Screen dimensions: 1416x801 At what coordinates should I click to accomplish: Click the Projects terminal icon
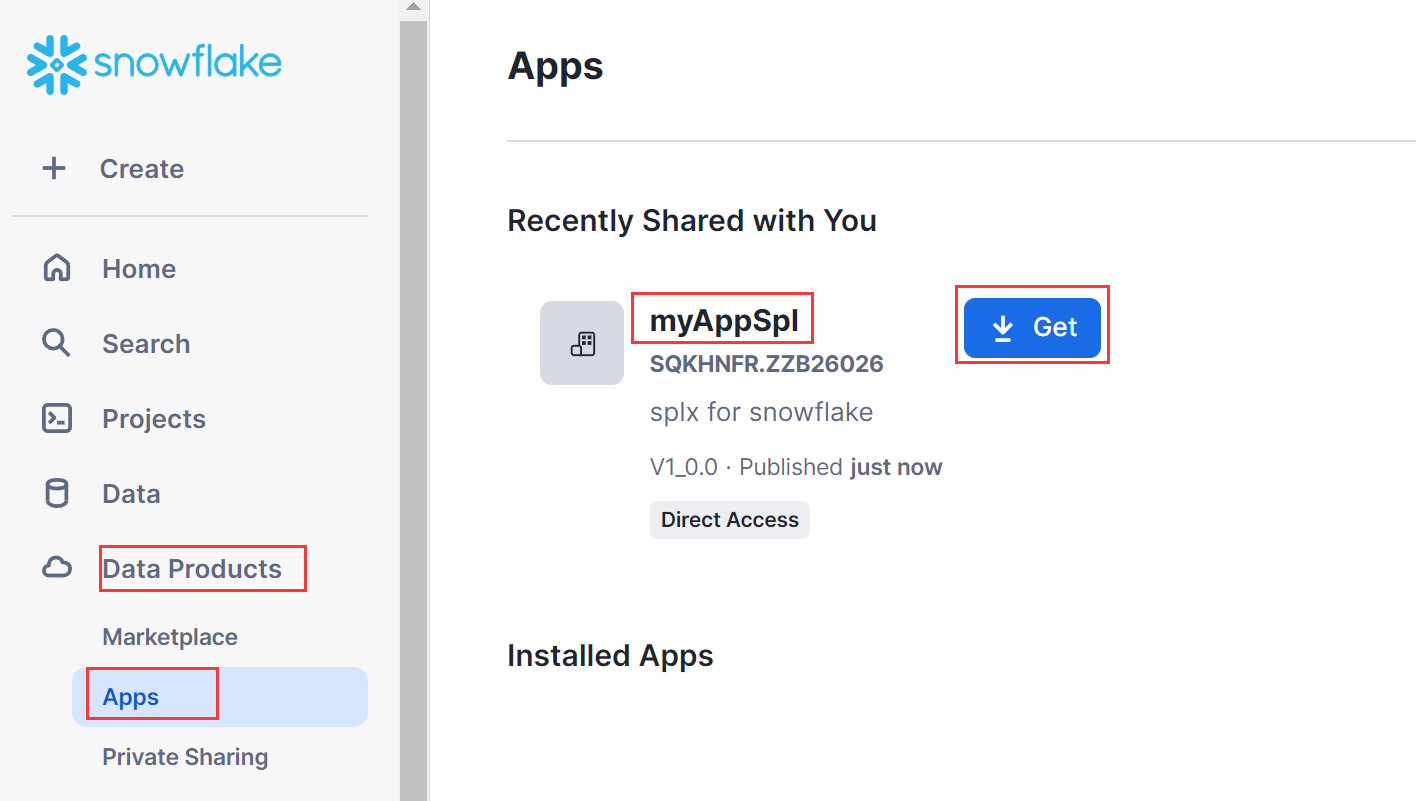(x=57, y=418)
